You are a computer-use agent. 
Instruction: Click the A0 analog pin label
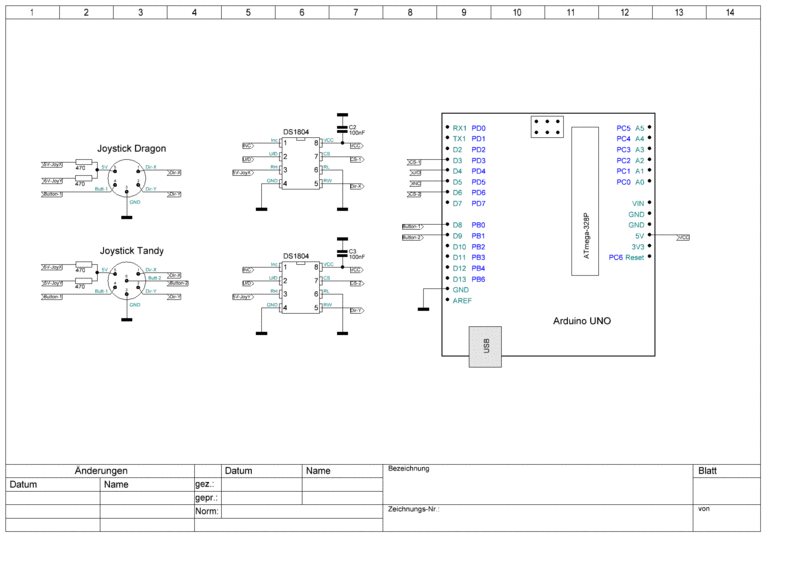(x=639, y=182)
